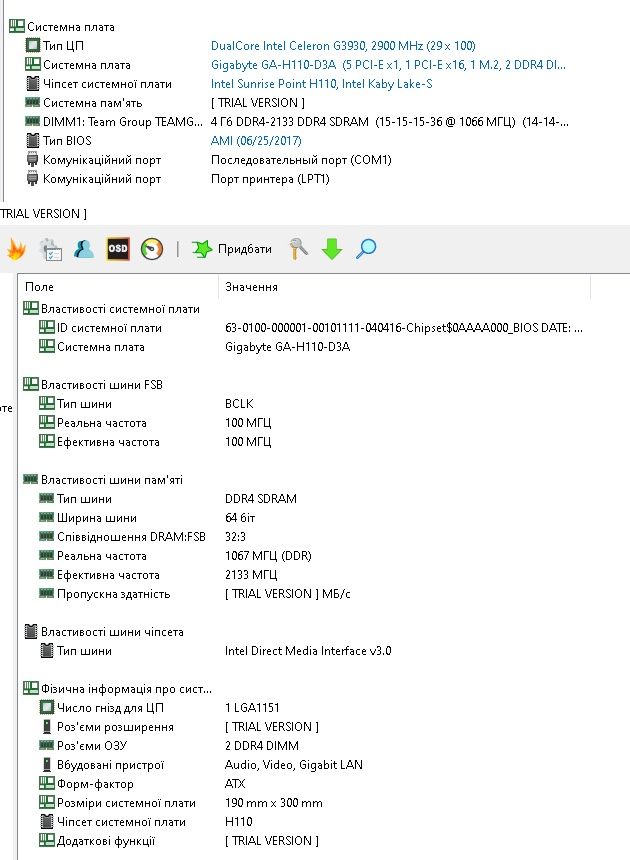Click the 1067 МГц (DDR) value

[268, 556]
